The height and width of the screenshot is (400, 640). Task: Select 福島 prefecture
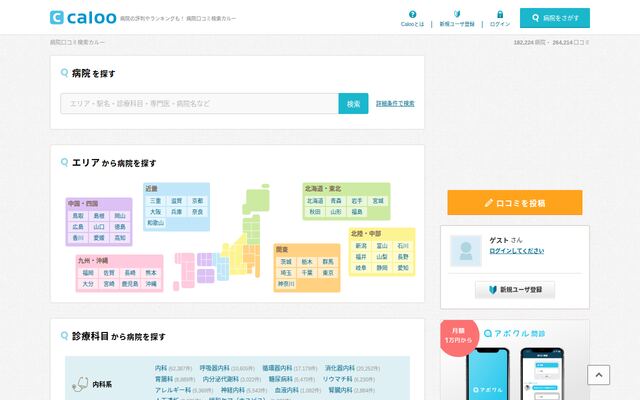(x=357, y=212)
